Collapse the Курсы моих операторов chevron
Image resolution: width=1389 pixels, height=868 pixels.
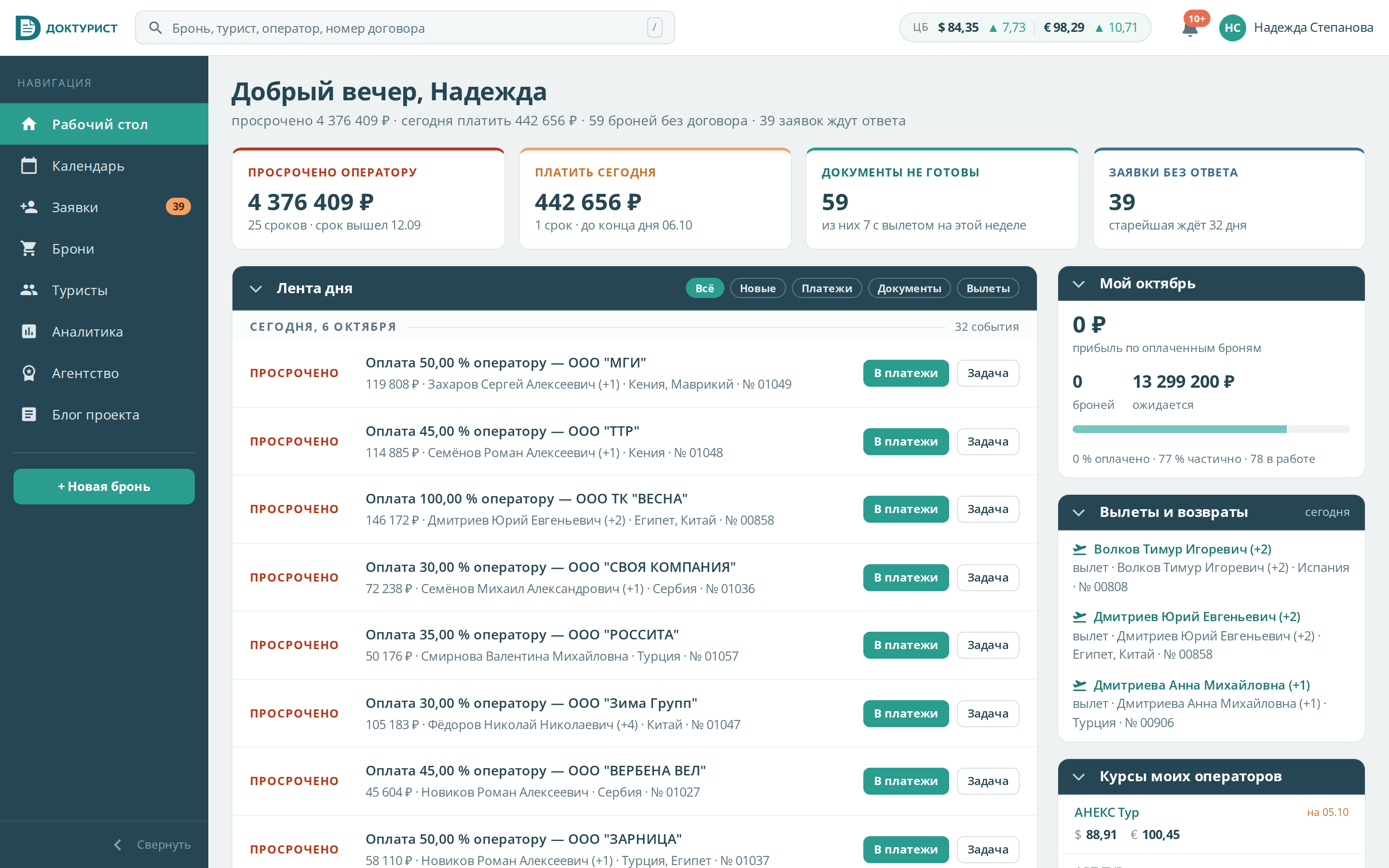coord(1078,777)
